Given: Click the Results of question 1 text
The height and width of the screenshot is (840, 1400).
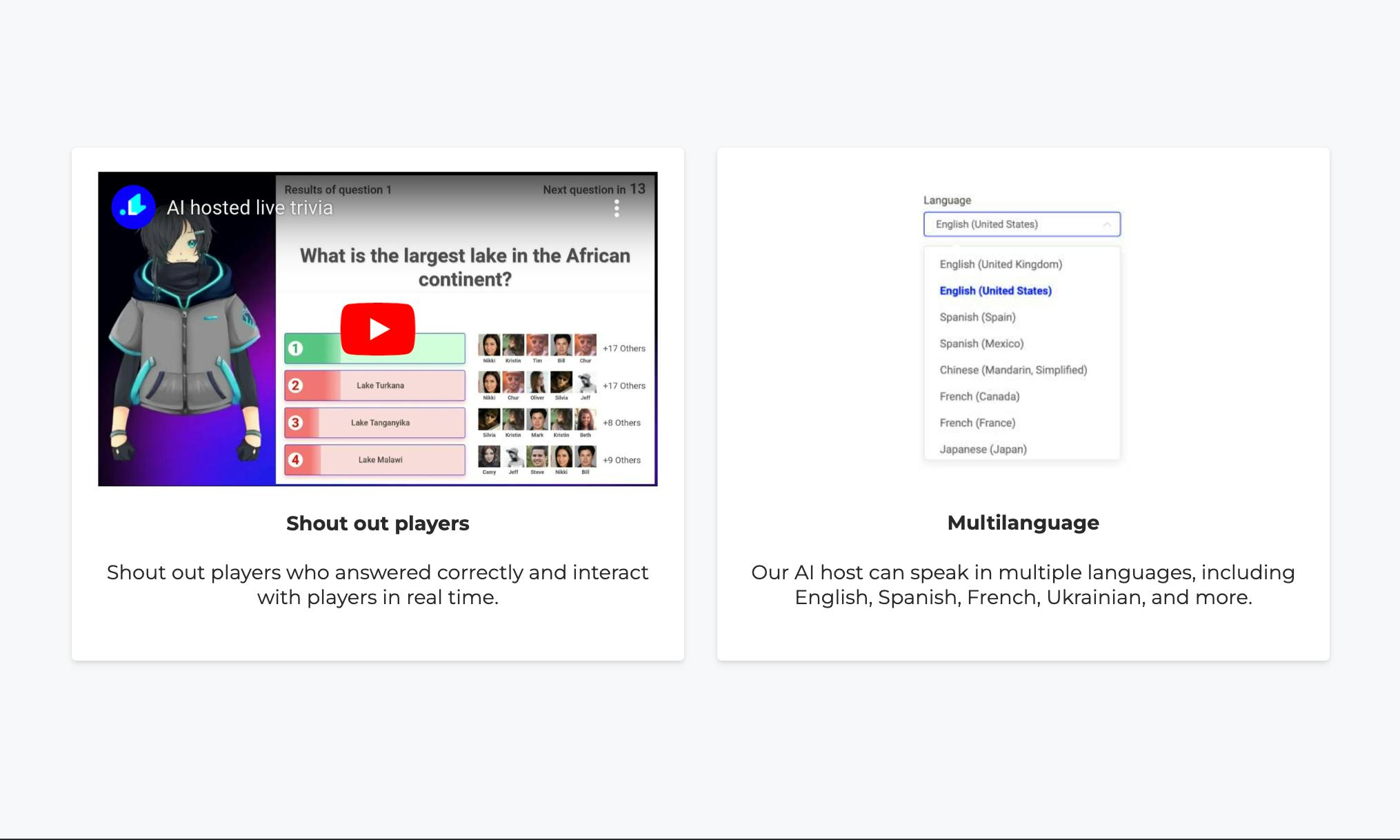Looking at the screenshot, I should pyautogui.click(x=338, y=190).
